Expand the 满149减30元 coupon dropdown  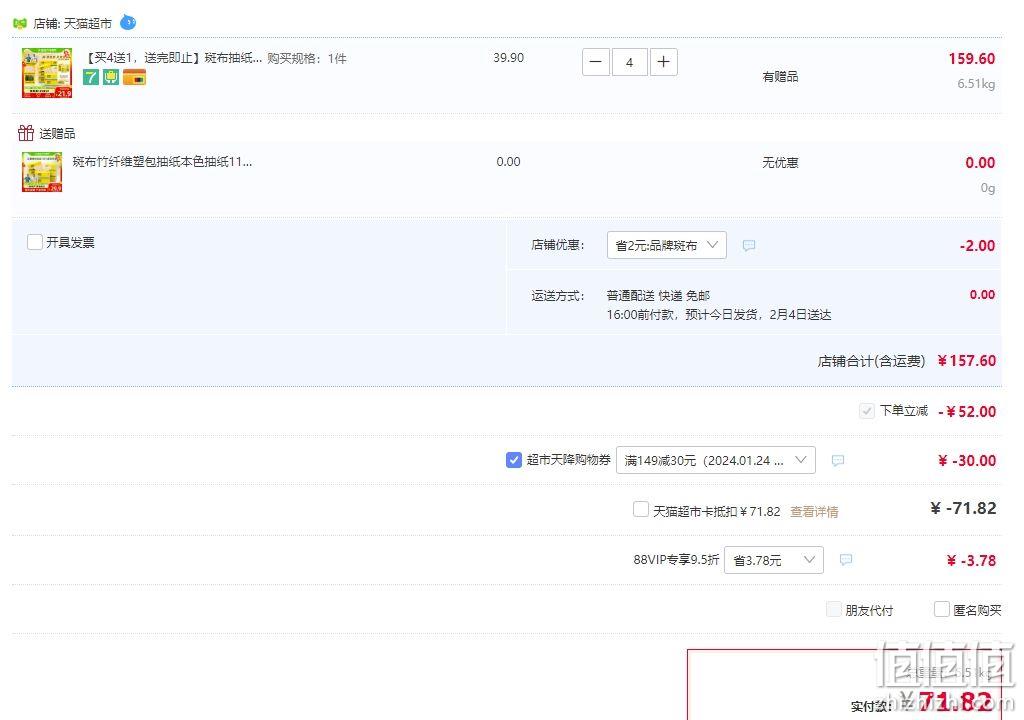[x=716, y=460]
